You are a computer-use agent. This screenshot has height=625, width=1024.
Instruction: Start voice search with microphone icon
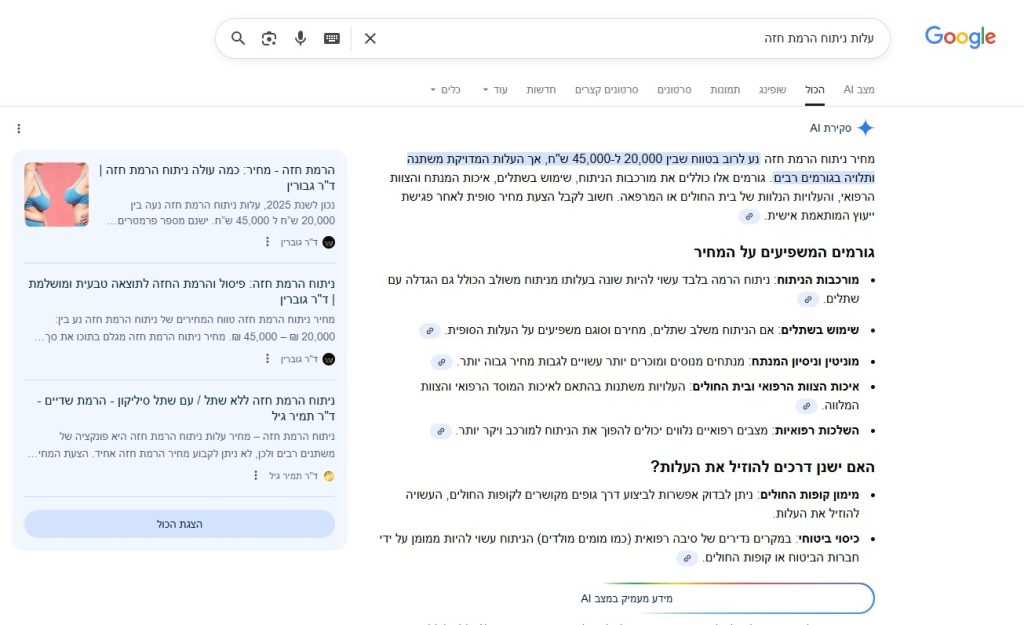click(300, 38)
